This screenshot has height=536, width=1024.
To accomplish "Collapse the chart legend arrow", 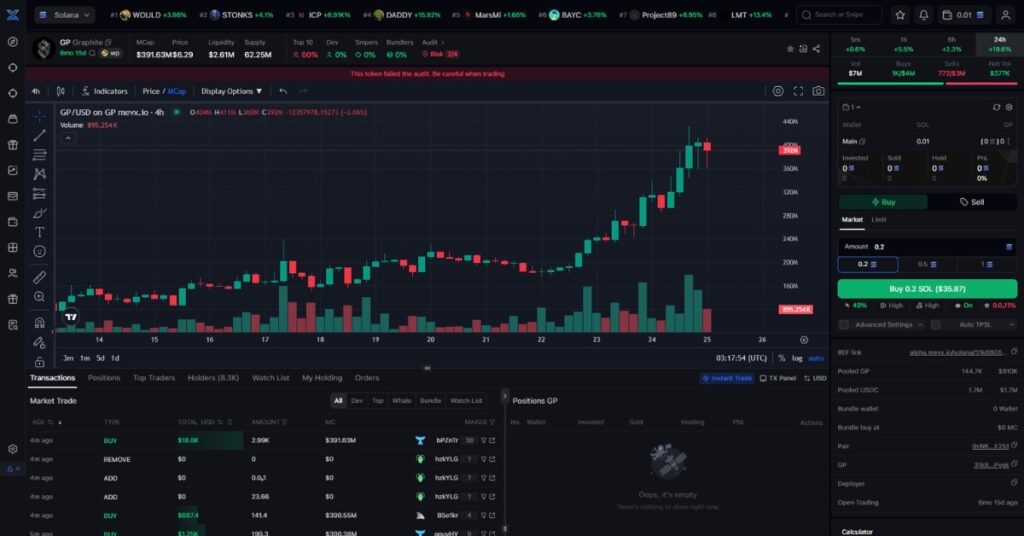I will [68, 138].
